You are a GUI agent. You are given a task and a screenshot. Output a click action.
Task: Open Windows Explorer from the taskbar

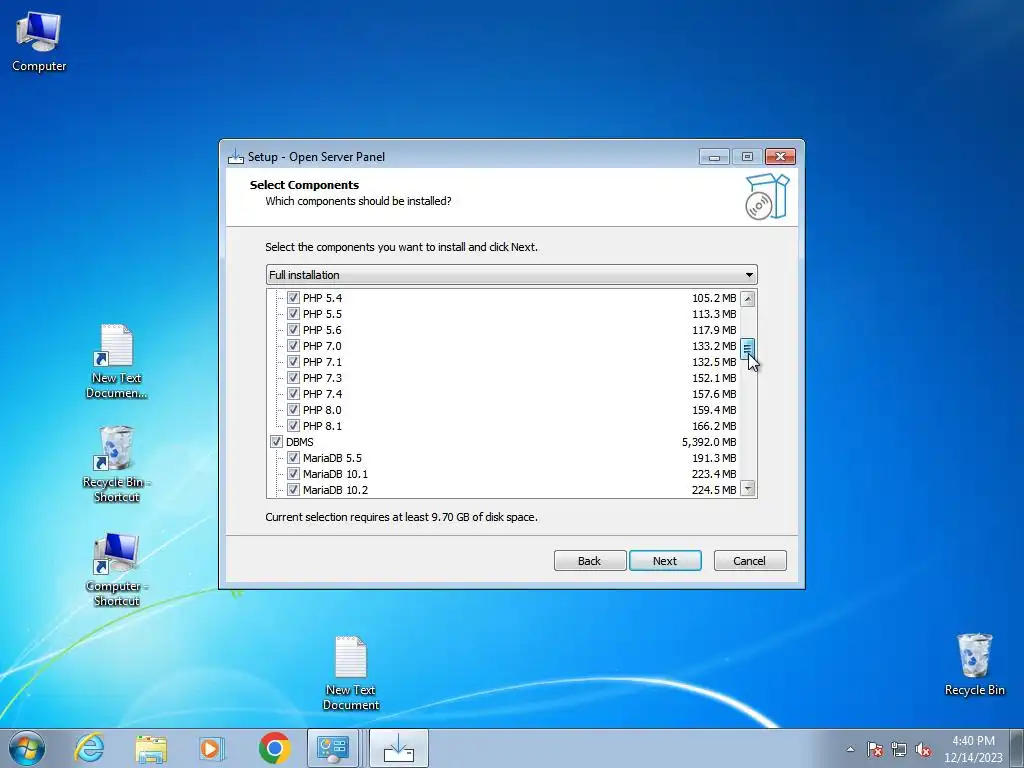click(x=151, y=748)
